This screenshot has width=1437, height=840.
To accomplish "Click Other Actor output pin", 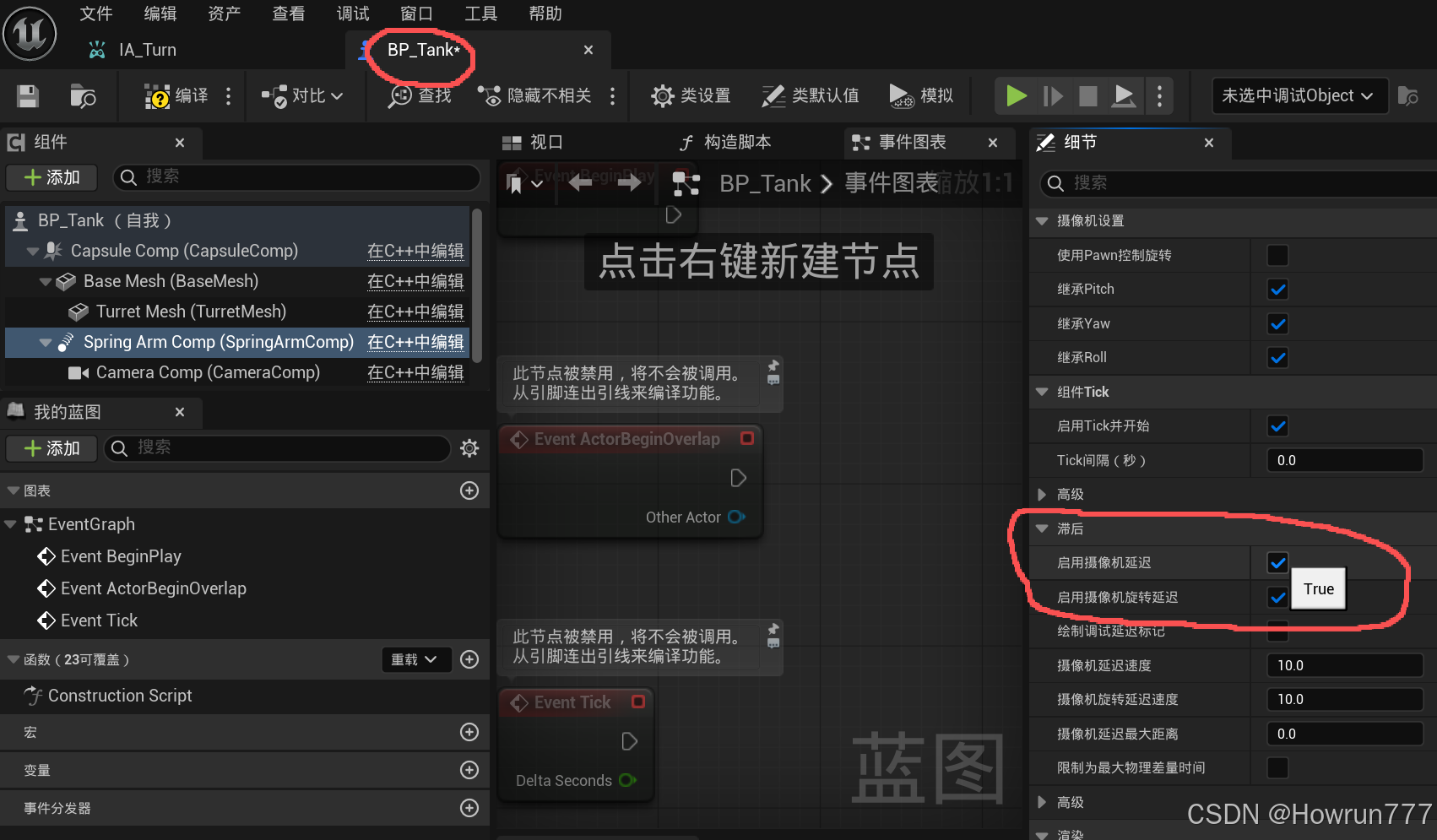I will (x=736, y=517).
